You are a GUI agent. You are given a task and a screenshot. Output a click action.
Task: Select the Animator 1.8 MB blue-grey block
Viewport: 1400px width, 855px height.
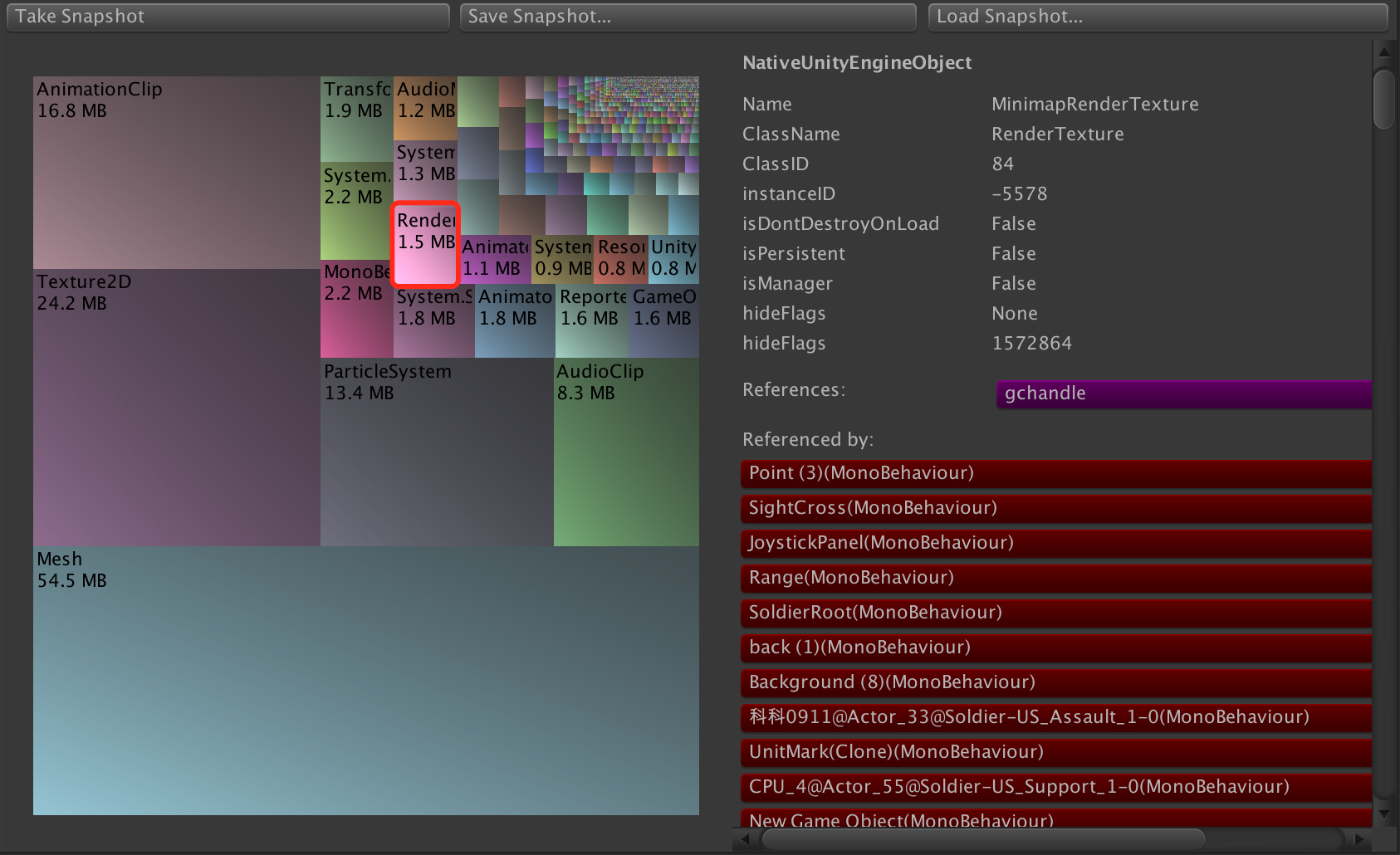pyautogui.click(x=515, y=321)
